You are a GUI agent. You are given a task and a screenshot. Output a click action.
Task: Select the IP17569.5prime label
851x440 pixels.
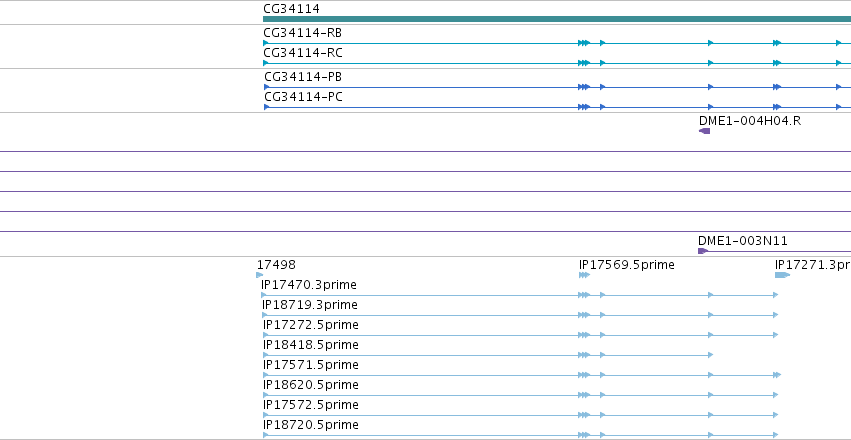tap(627, 265)
